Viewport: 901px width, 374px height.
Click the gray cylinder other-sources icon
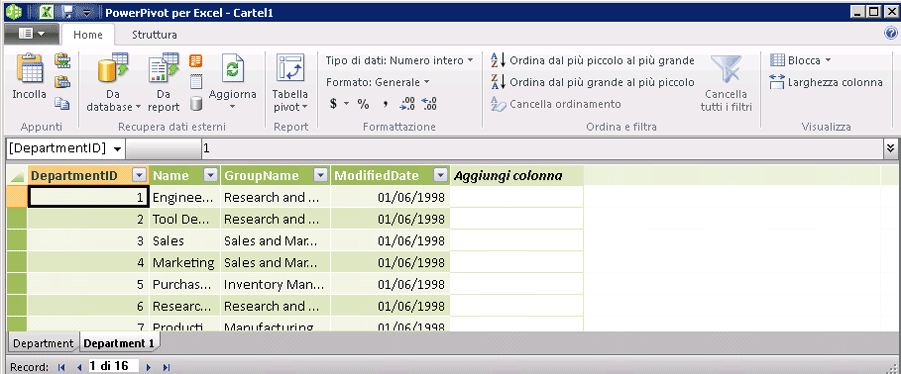point(196,103)
